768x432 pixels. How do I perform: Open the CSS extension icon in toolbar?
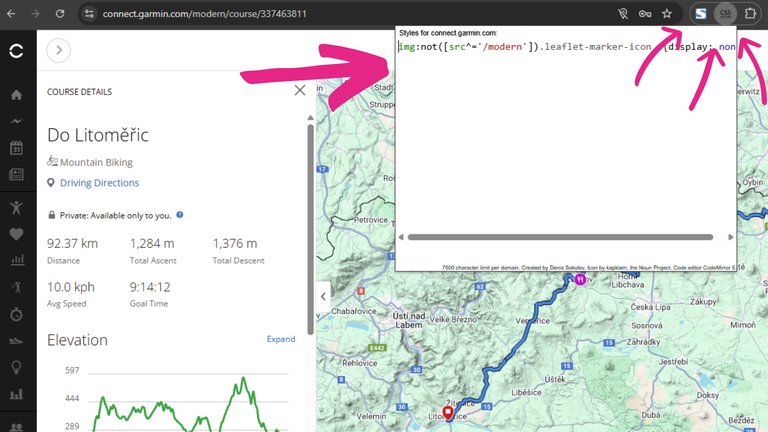tap(725, 14)
